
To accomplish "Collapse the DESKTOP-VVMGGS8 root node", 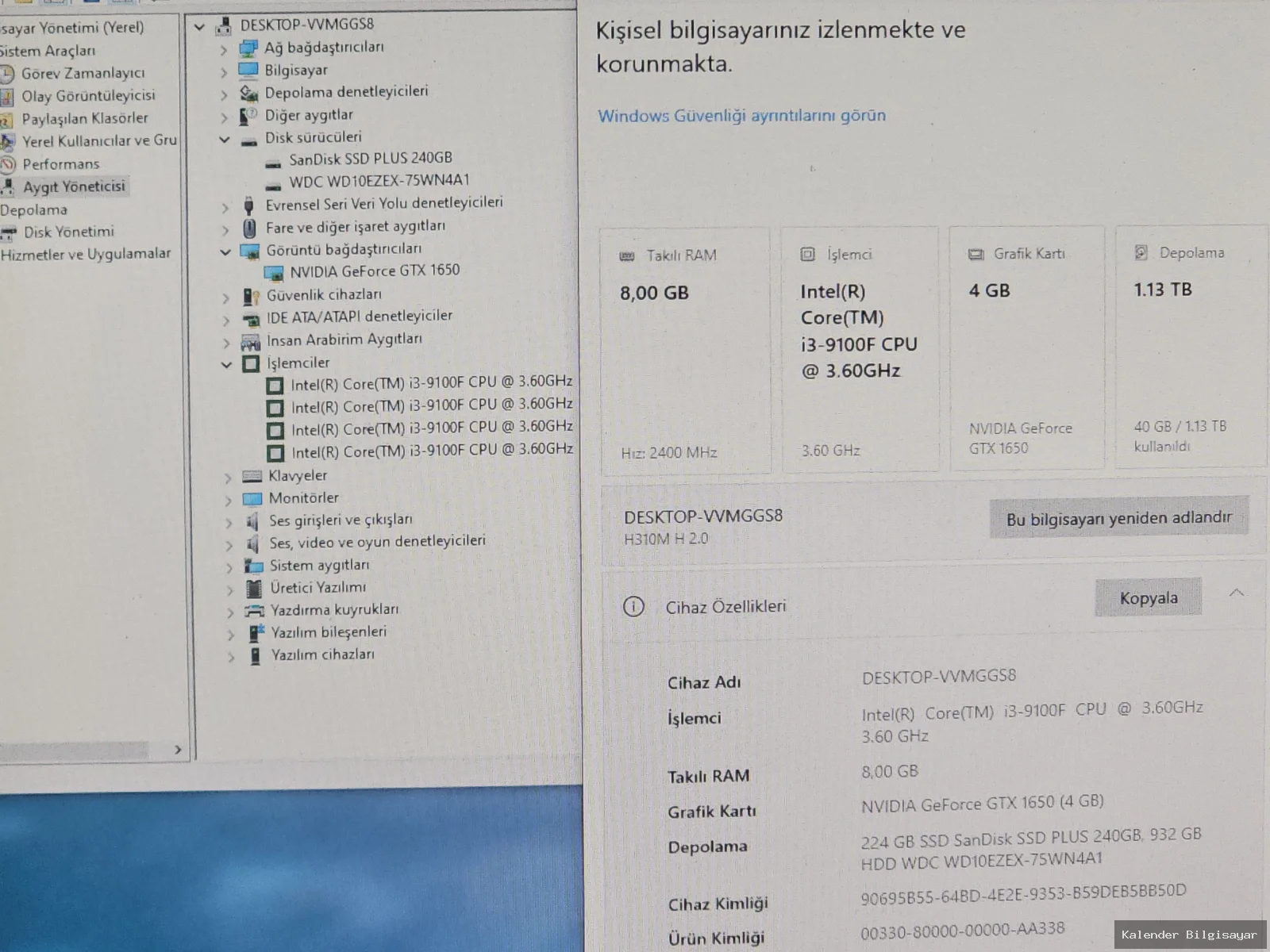I will 200,27.
